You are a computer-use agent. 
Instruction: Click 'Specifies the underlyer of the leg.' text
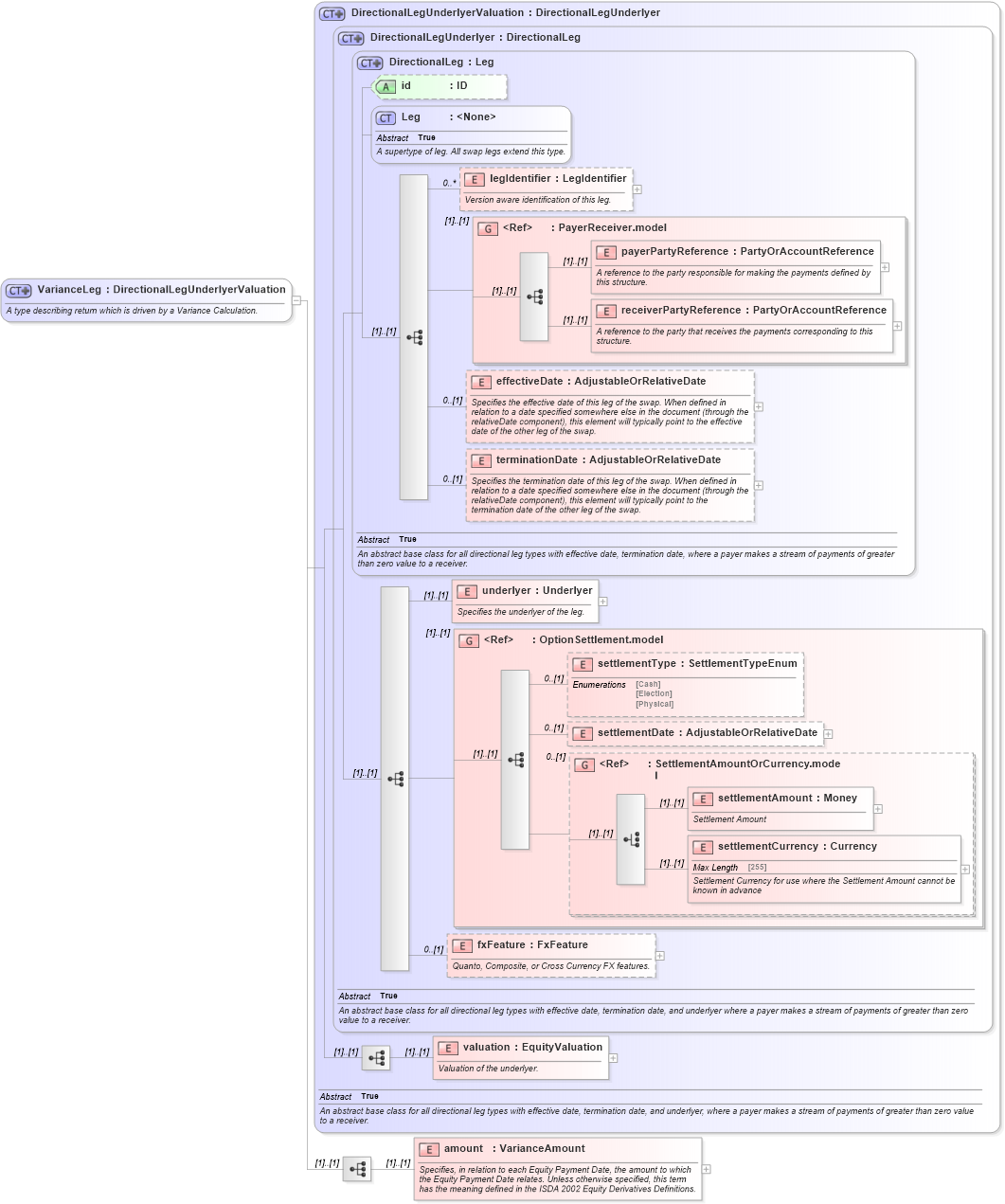[521, 612]
